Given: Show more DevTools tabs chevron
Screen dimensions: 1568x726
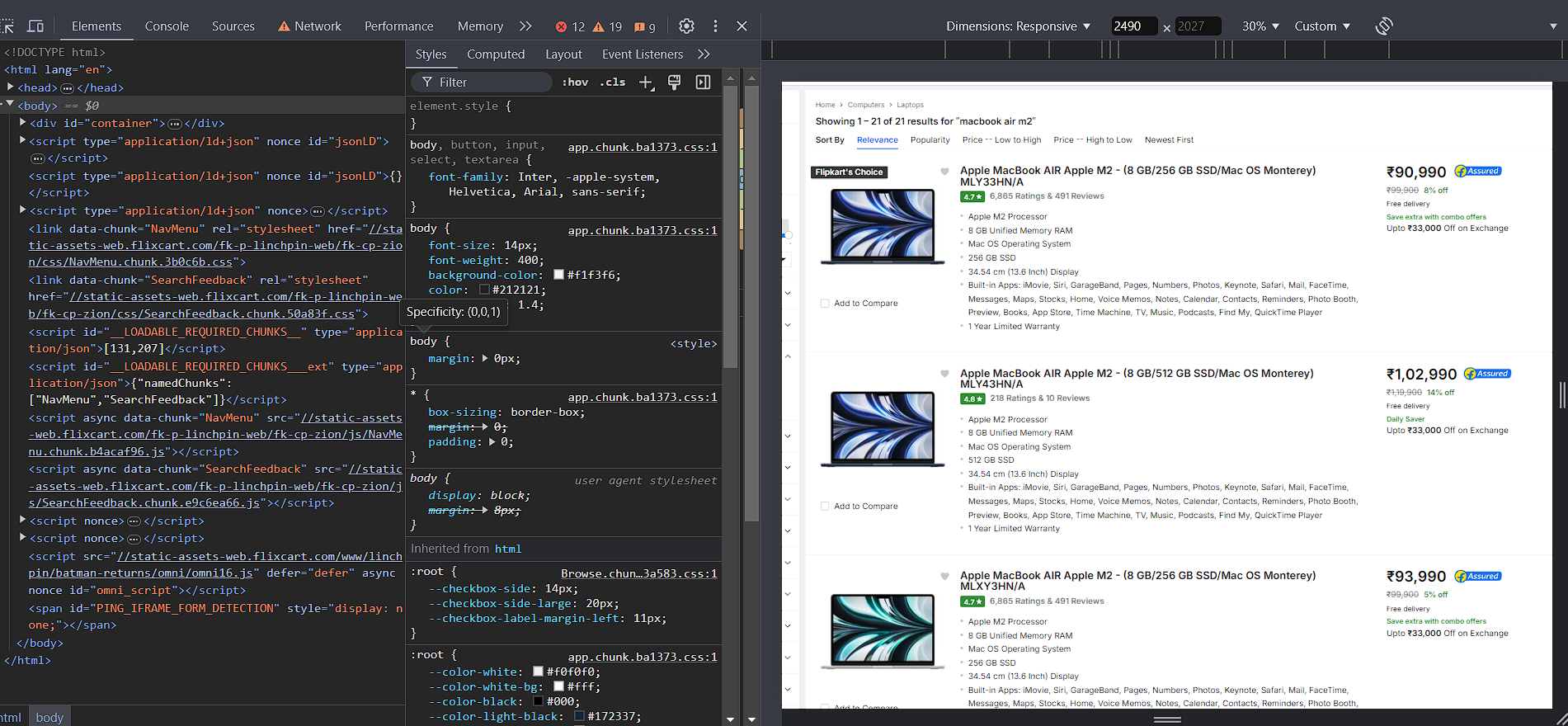Looking at the screenshot, I should (525, 26).
